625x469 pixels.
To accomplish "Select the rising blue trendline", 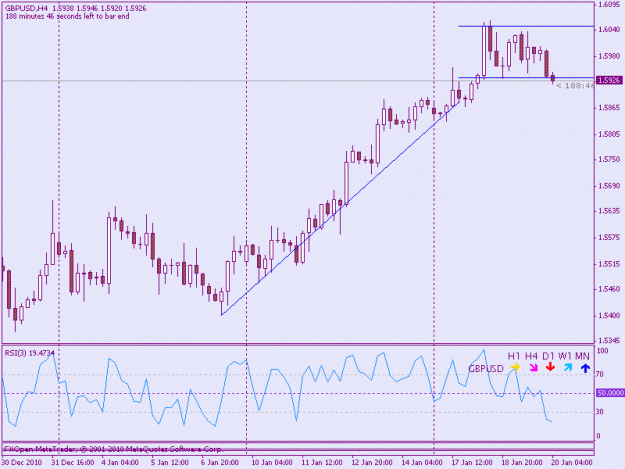I will tap(341, 209).
